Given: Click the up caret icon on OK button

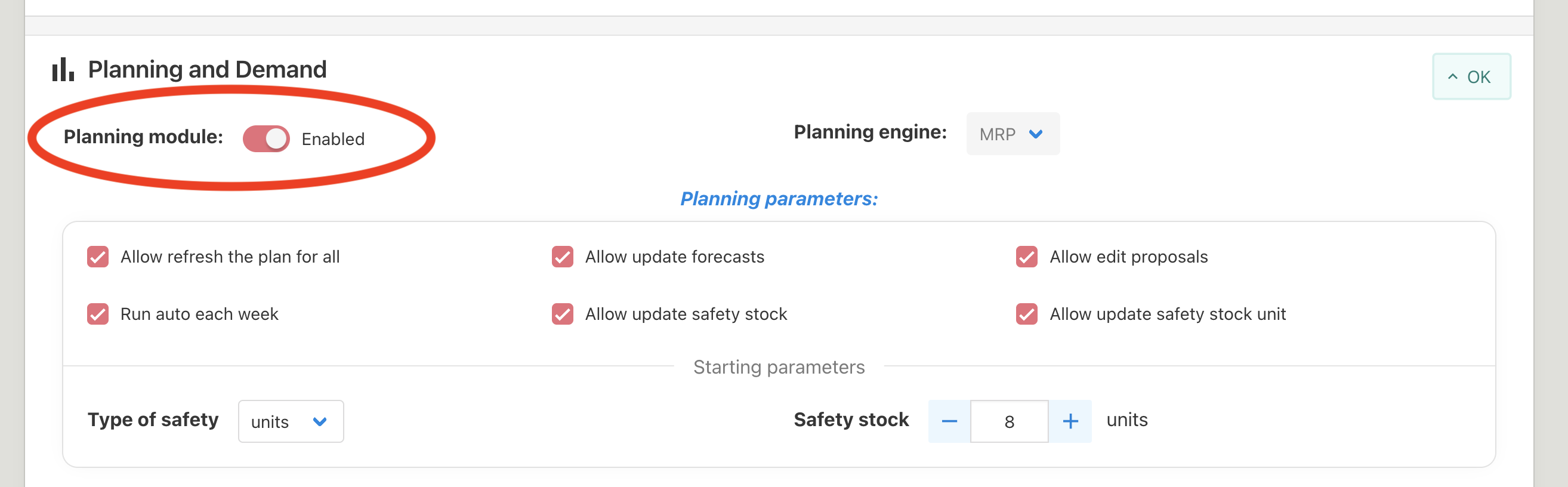Looking at the screenshot, I should point(1452,77).
